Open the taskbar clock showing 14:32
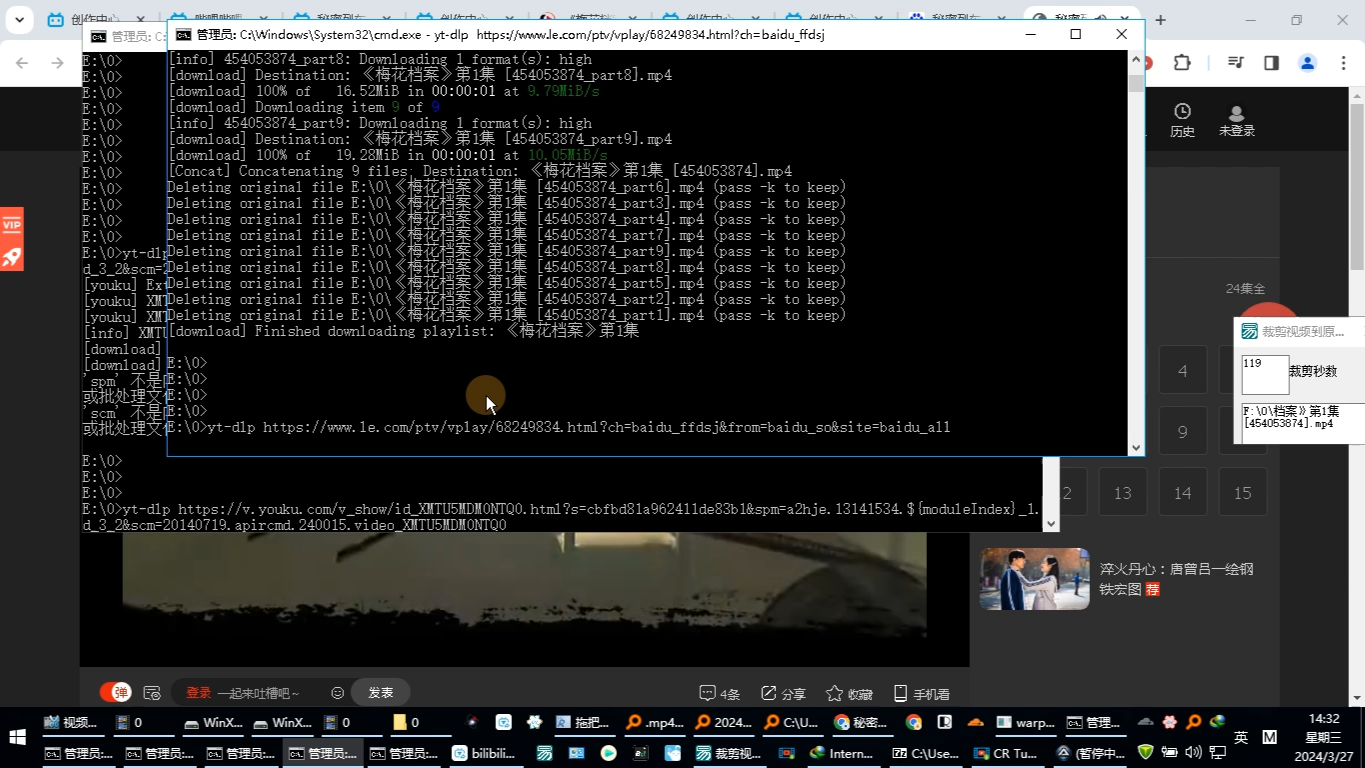The width and height of the screenshot is (1365, 768). (1324, 738)
